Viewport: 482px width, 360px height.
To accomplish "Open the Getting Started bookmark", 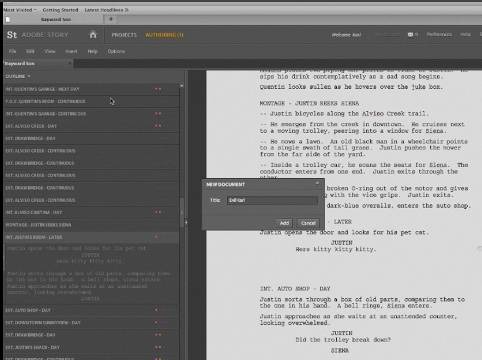I will 60,10.
